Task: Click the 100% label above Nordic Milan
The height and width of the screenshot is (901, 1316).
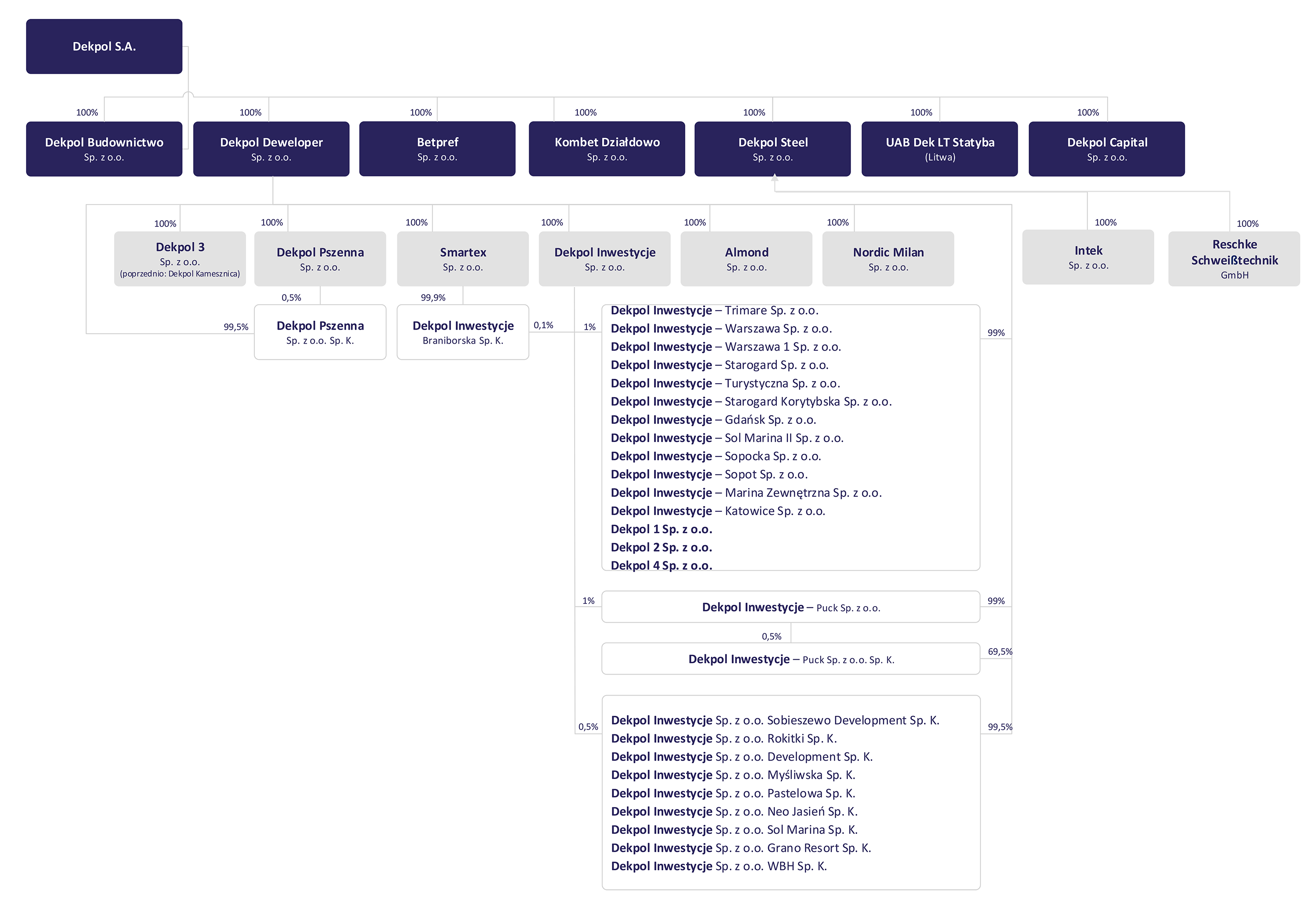Action: coord(837,223)
